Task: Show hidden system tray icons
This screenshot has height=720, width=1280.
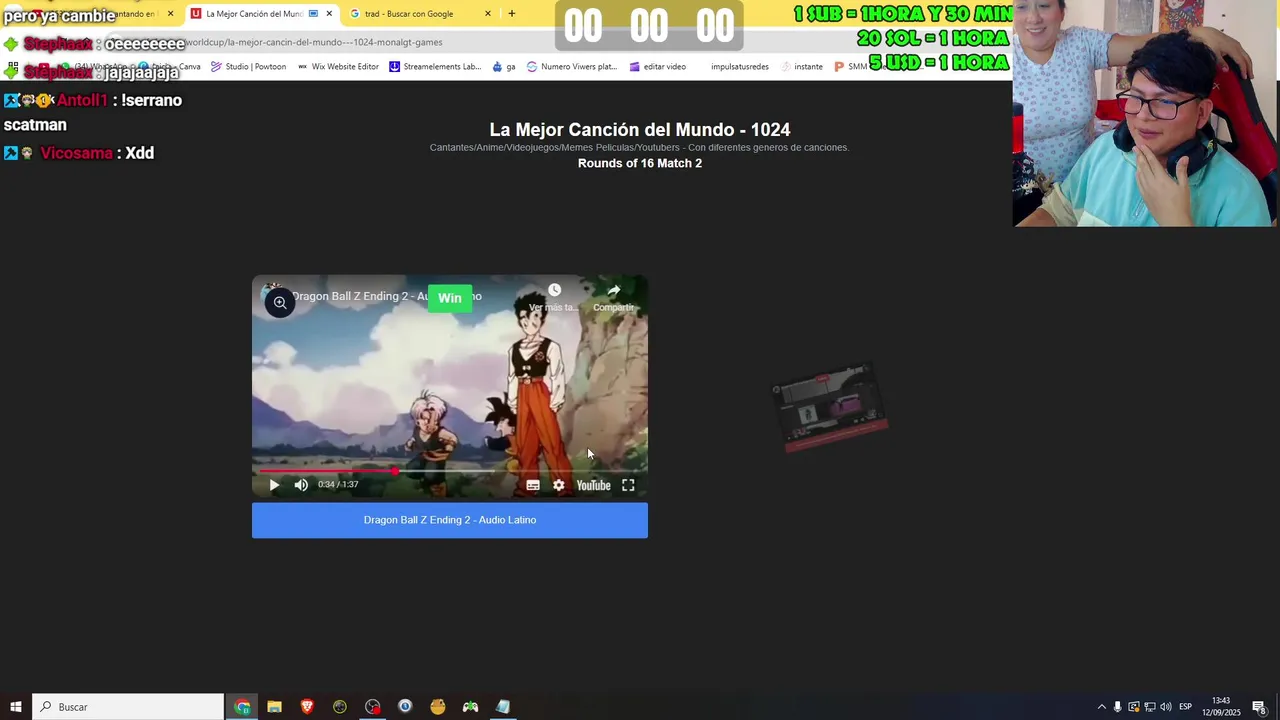Action: pos(1102,707)
